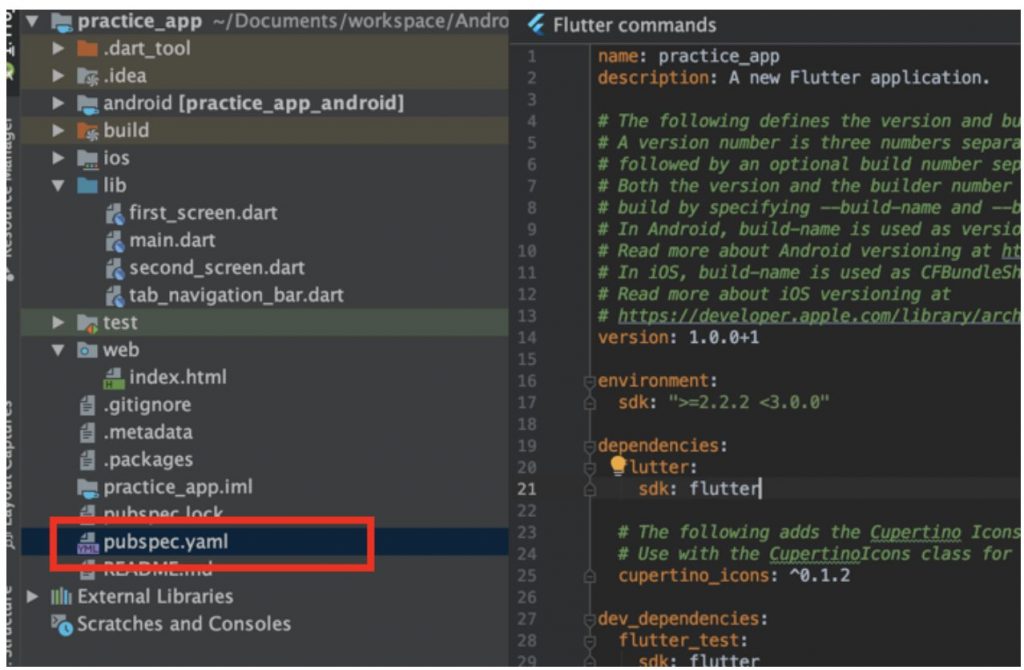The width and height of the screenshot is (1024, 670).
Task: Click line number 21 in the gutter
Action: pyautogui.click(x=527, y=489)
